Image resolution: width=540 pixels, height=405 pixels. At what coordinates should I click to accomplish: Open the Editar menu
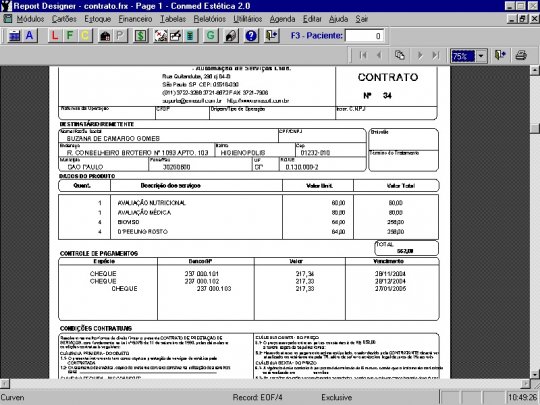(x=312, y=19)
